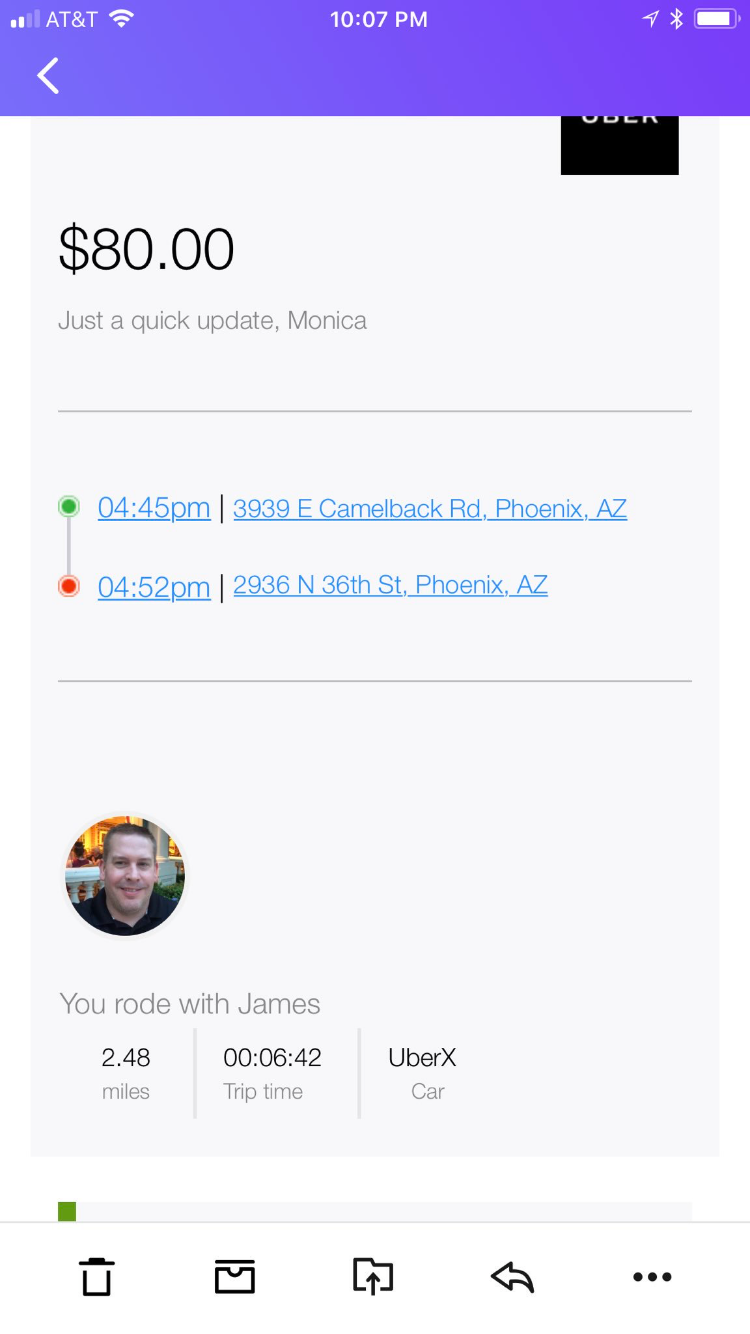This screenshot has width=750, height=1334.
Task: Tap driver James profile photo
Action: click(x=125, y=876)
